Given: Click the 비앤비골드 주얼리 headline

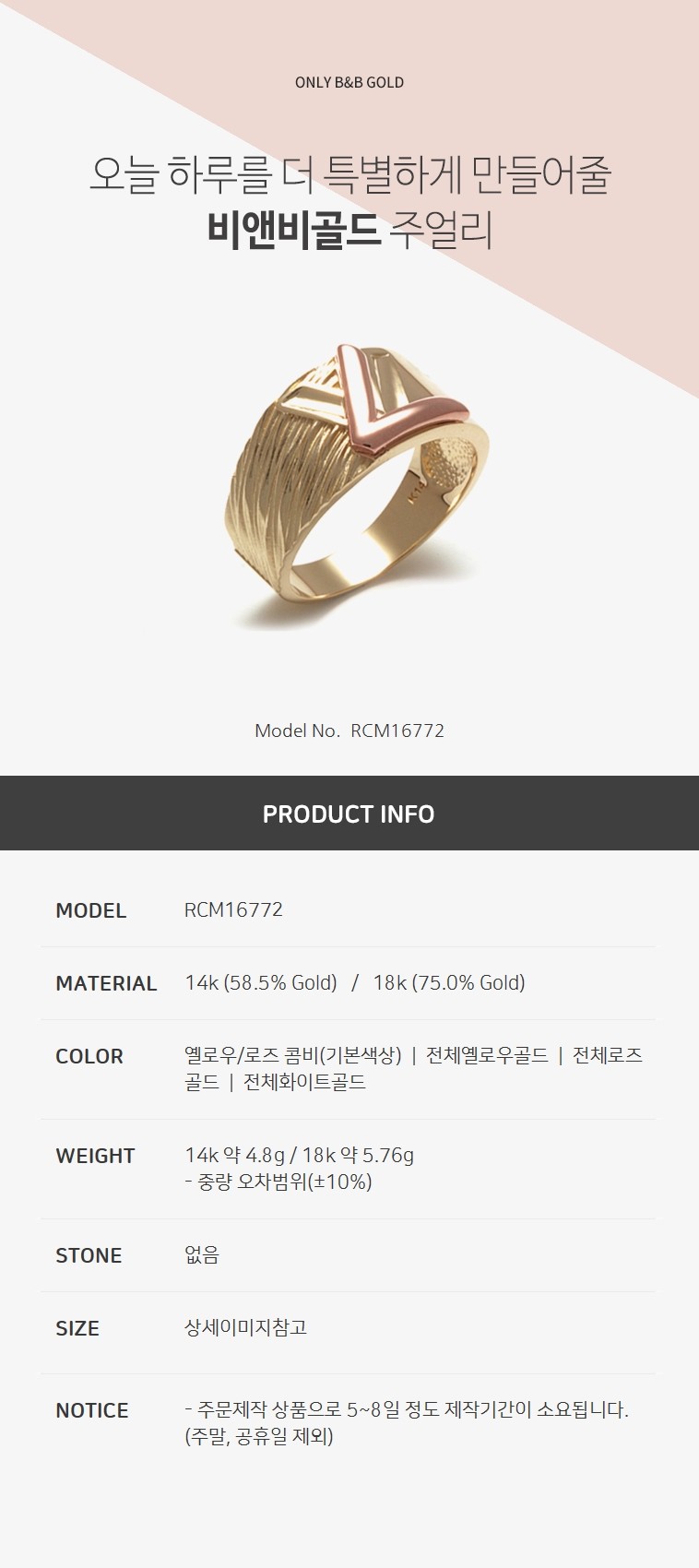Looking at the screenshot, I should pyautogui.click(x=349, y=230).
